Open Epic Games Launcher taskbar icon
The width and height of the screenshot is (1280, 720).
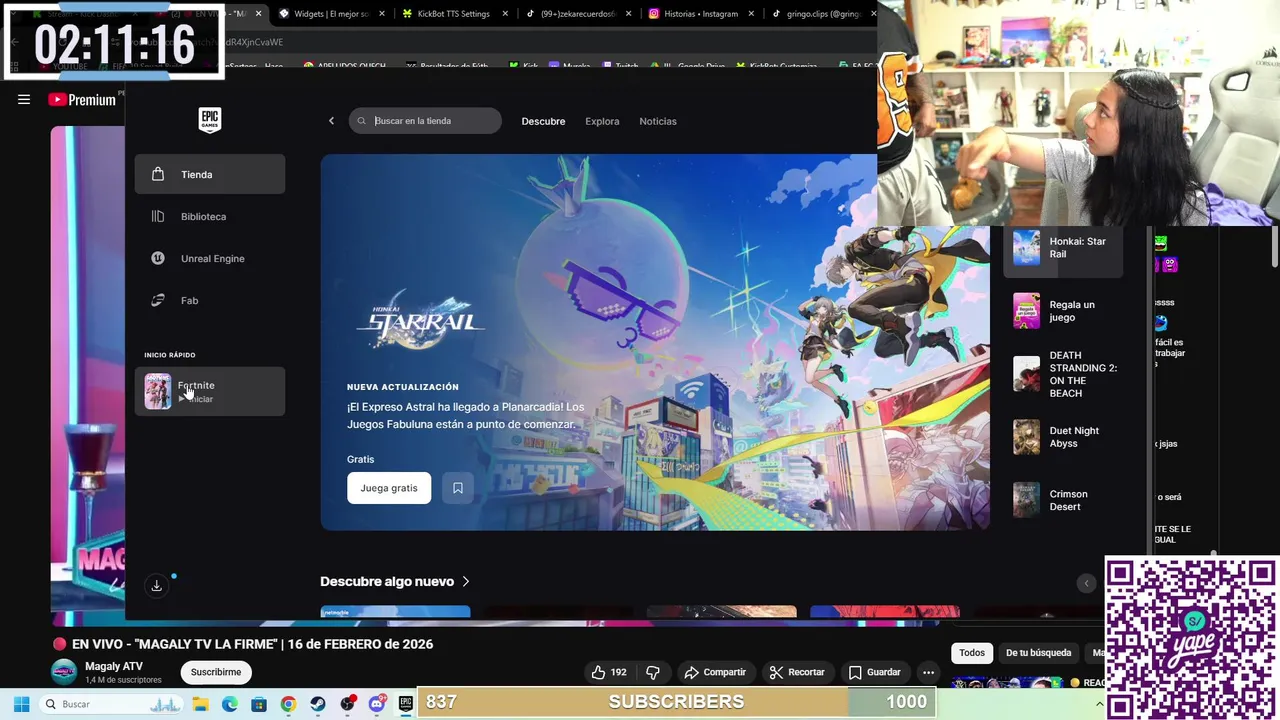(x=405, y=704)
